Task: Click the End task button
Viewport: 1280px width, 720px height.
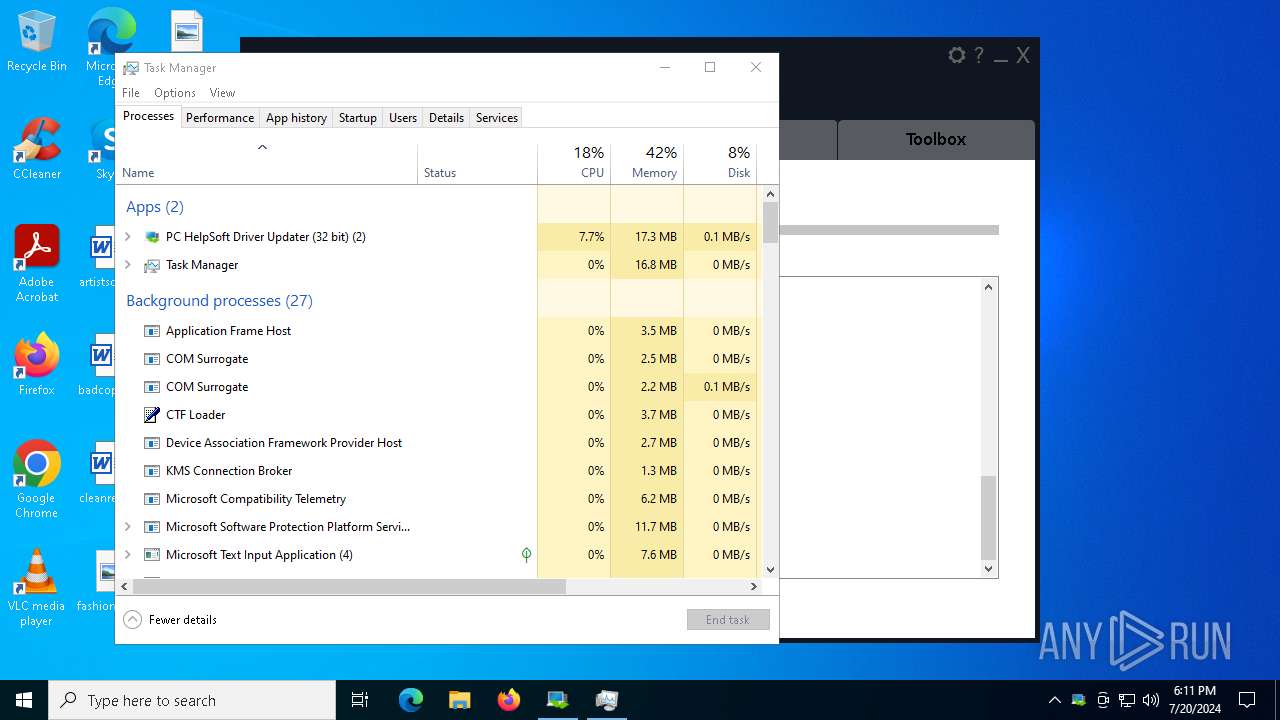Action: click(728, 620)
